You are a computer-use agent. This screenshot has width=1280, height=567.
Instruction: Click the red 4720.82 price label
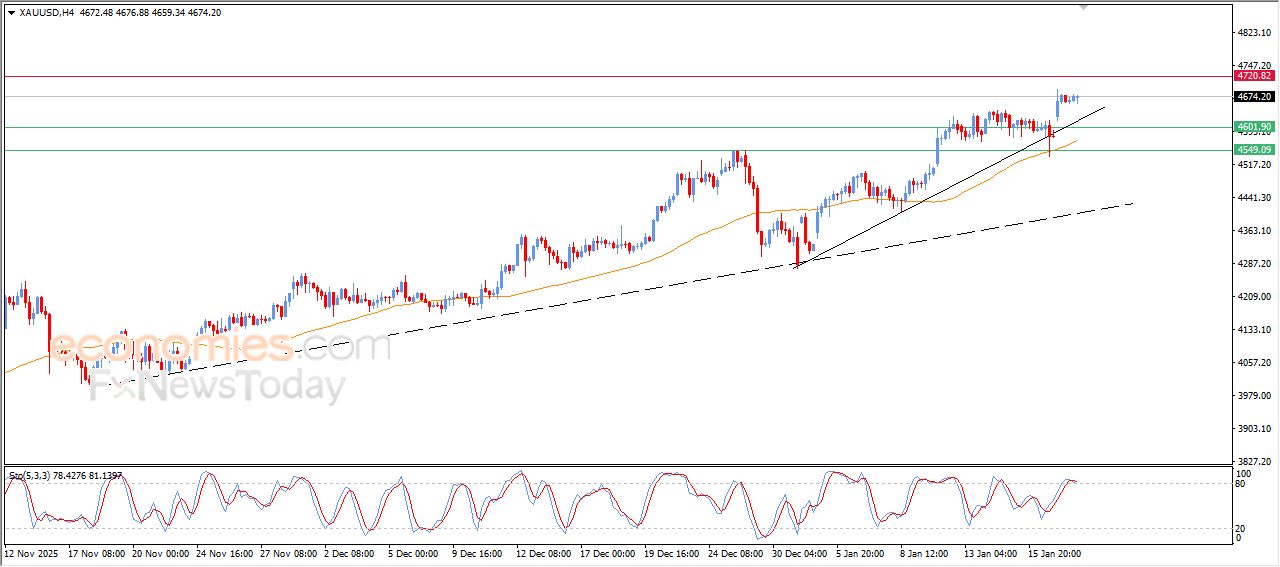[1253, 76]
